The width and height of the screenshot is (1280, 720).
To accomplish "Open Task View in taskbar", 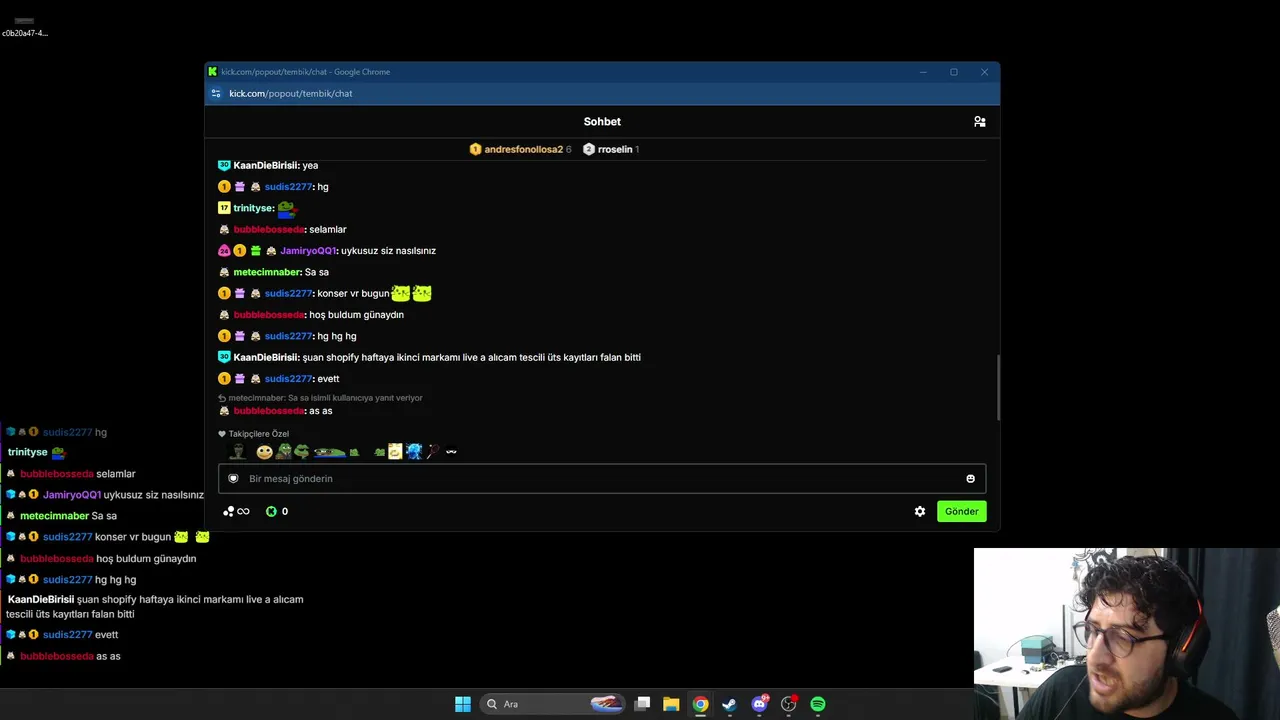I will (x=643, y=704).
